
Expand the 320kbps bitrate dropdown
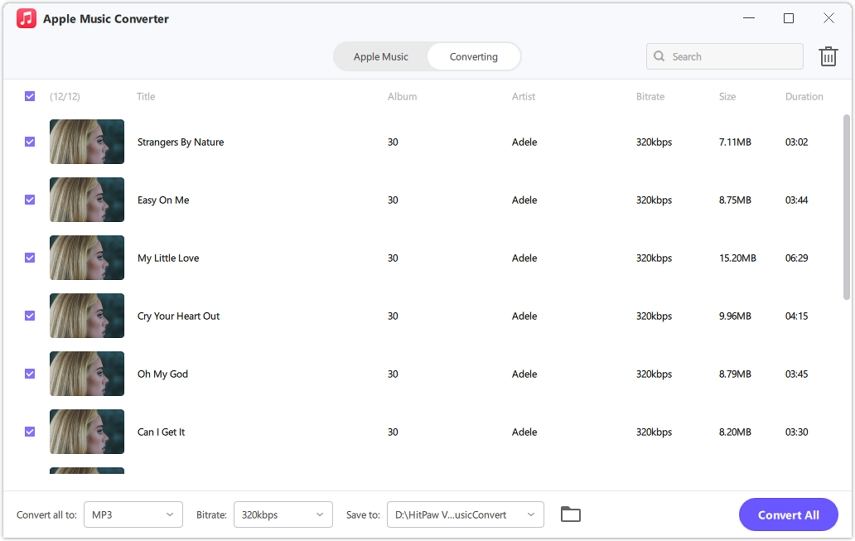[x=283, y=514]
